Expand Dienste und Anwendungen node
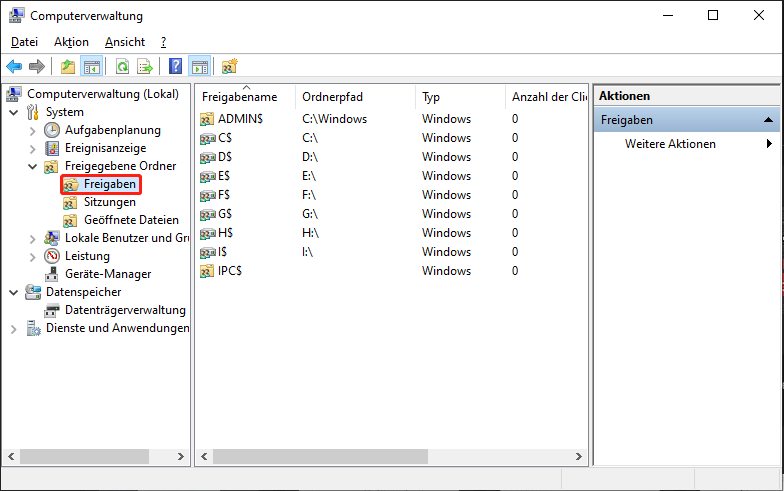The width and height of the screenshot is (784, 491). point(13,328)
